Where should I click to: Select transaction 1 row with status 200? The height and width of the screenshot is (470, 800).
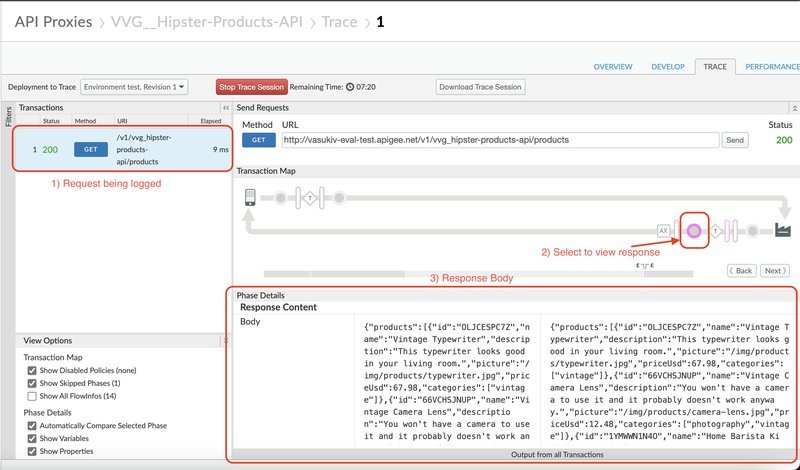(122, 150)
